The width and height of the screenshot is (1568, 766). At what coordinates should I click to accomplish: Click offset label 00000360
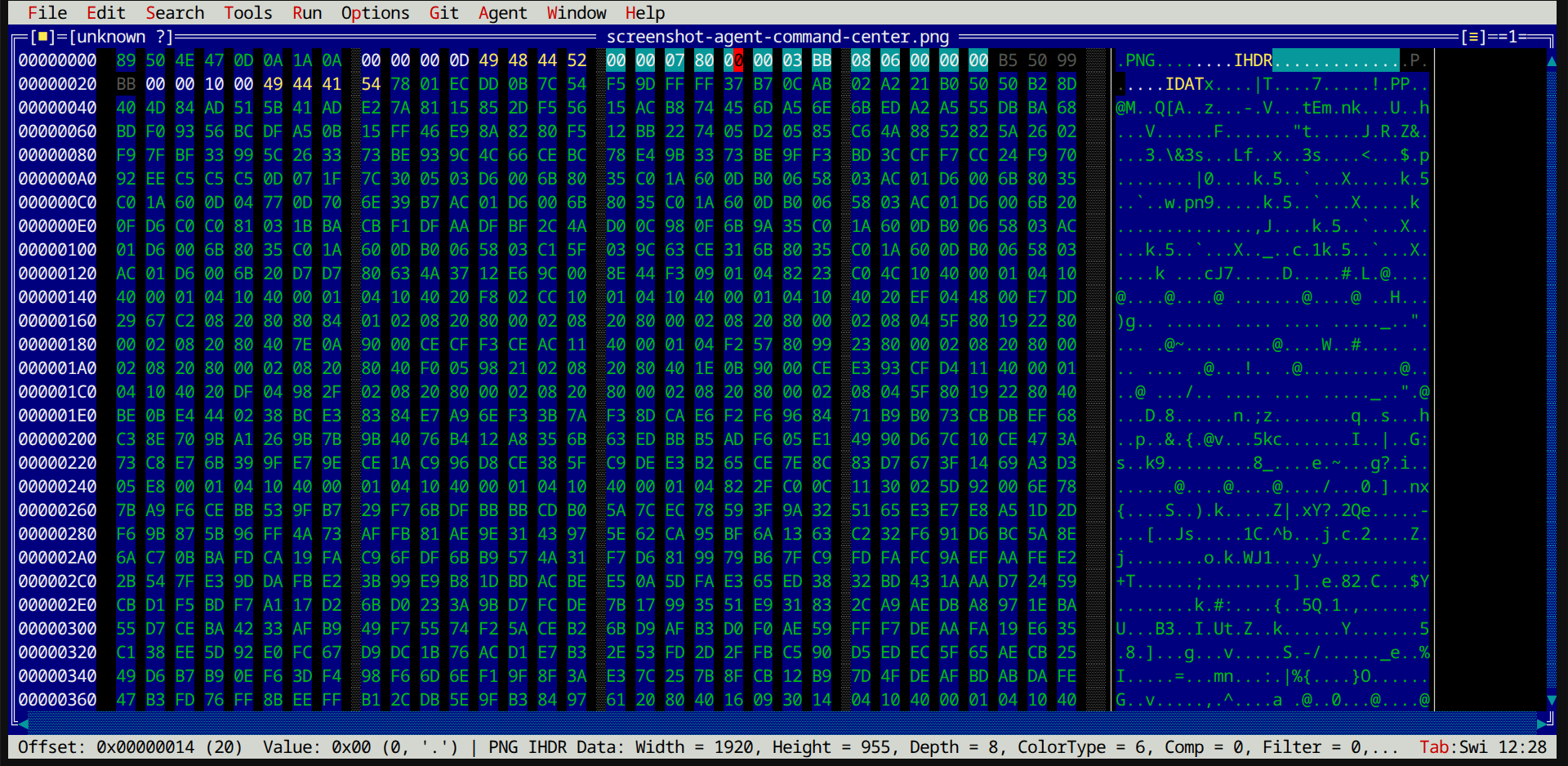point(57,700)
